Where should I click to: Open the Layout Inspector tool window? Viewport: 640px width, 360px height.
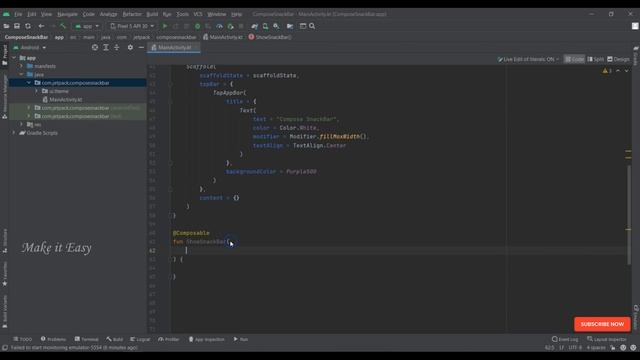(607, 339)
